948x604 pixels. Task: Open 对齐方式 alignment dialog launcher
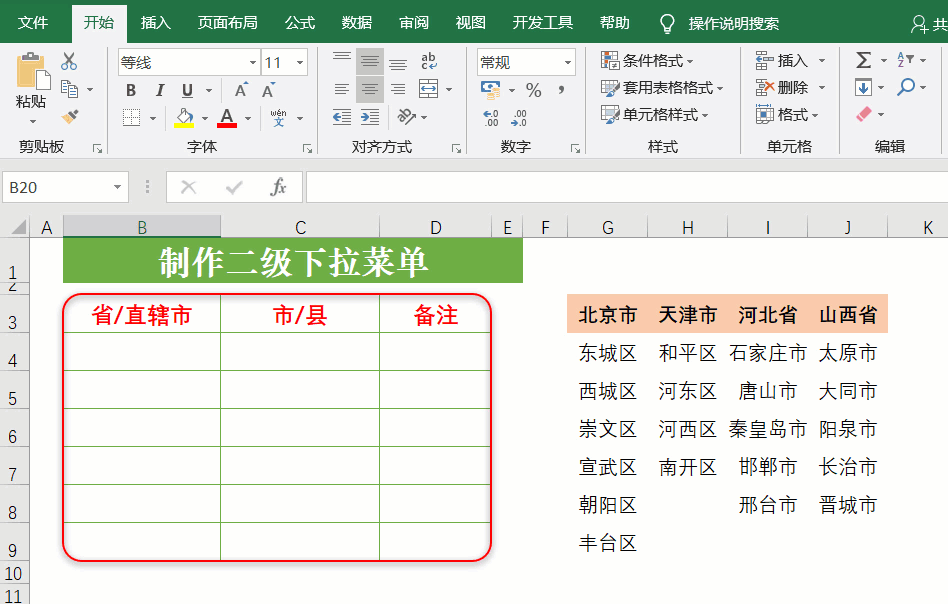pyautogui.click(x=456, y=148)
